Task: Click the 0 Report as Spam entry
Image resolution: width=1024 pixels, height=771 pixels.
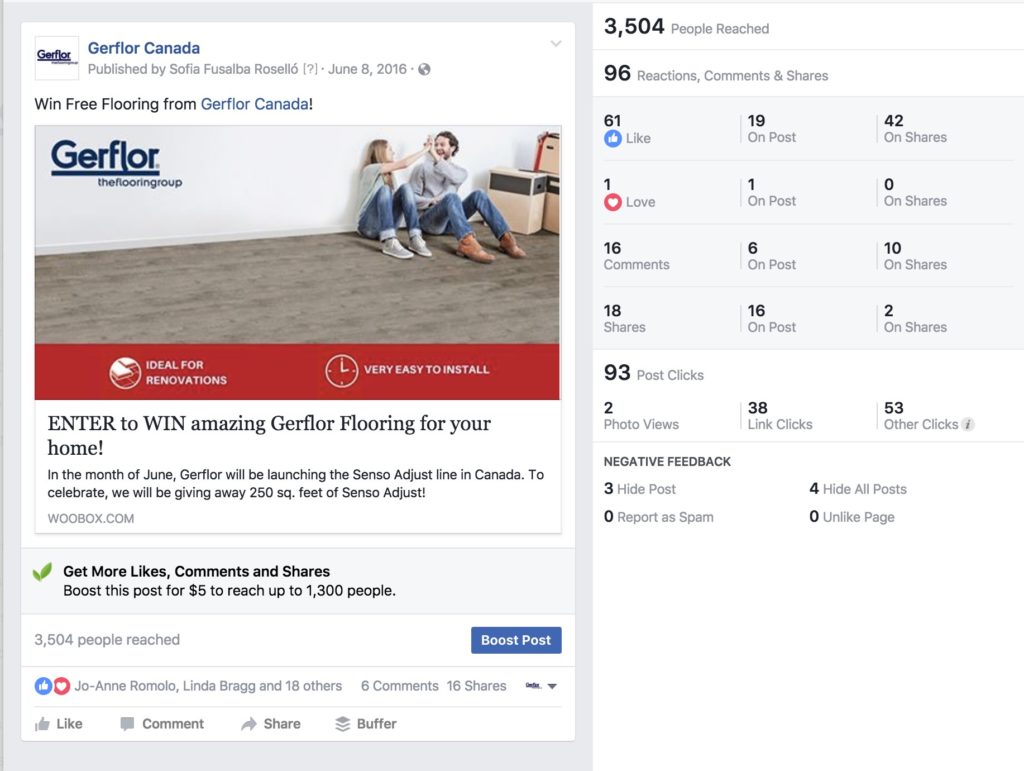Action: tap(658, 517)
